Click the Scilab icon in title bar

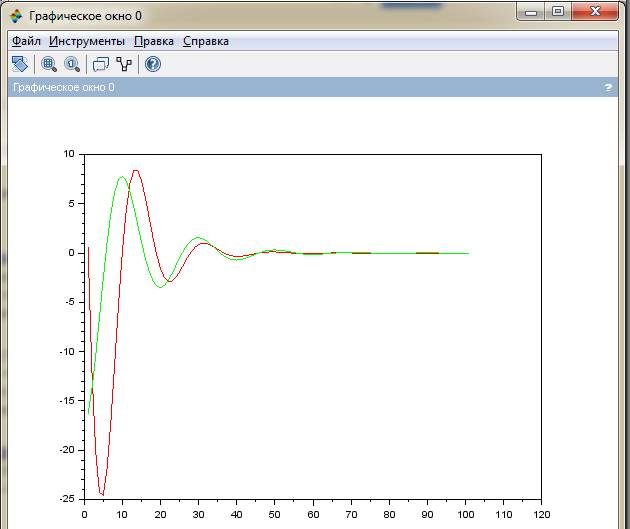[x=16, y=16]
